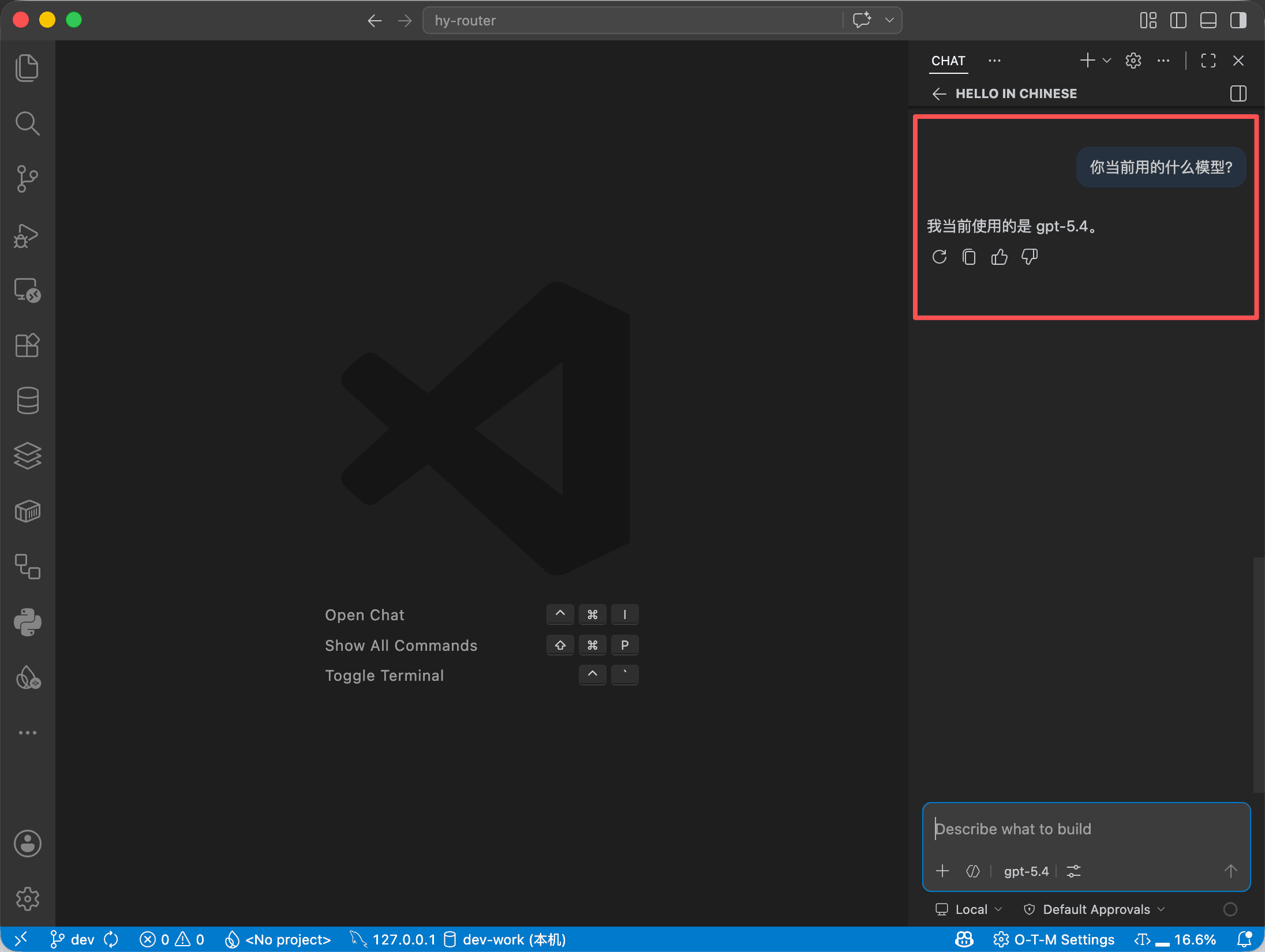Viewport: 1265px width, 952px height.
Task: Click the <No project> status item
Action: [278, 939]
